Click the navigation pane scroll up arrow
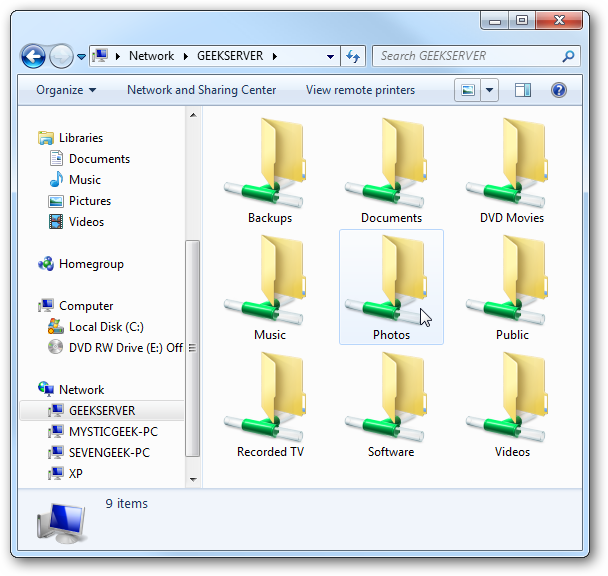608x576 pixels. tap(193, 115)
